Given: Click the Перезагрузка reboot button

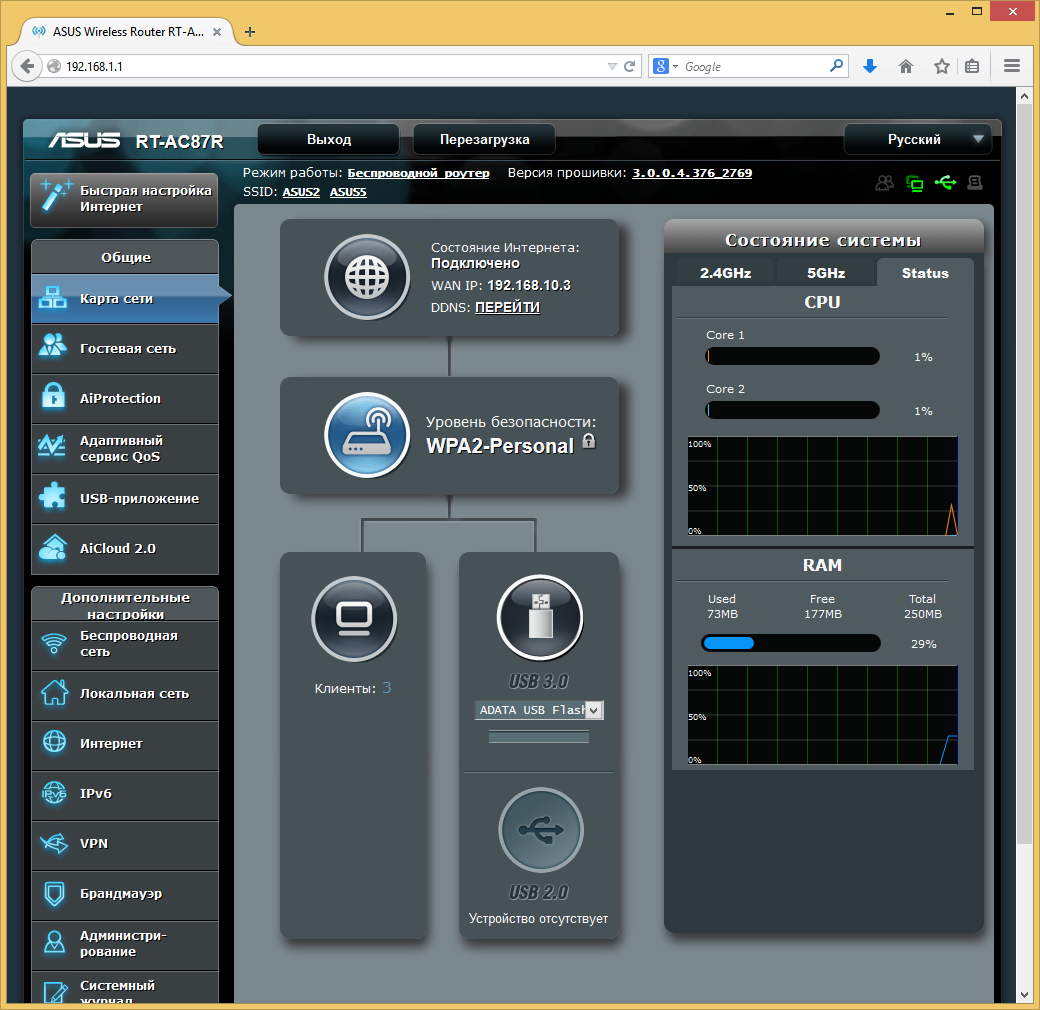Looking at the screenshot, I should [x=484, y=139].
